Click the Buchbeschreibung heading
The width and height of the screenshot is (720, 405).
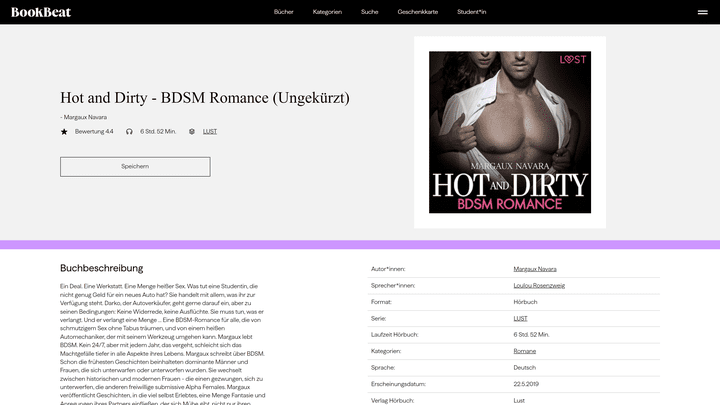click(x=101, y=268)
